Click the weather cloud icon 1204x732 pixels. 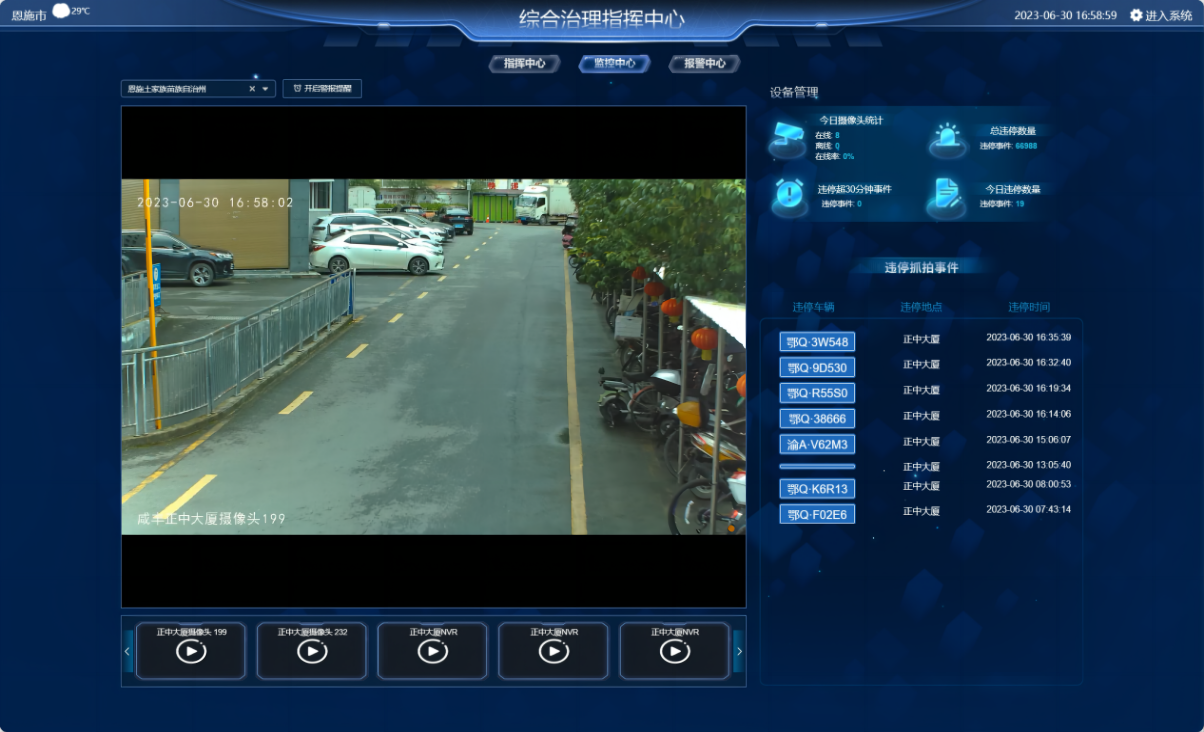tap(61, 11)
